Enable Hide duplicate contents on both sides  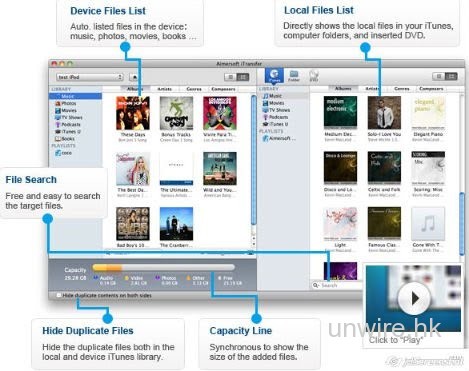coord(59,295)
